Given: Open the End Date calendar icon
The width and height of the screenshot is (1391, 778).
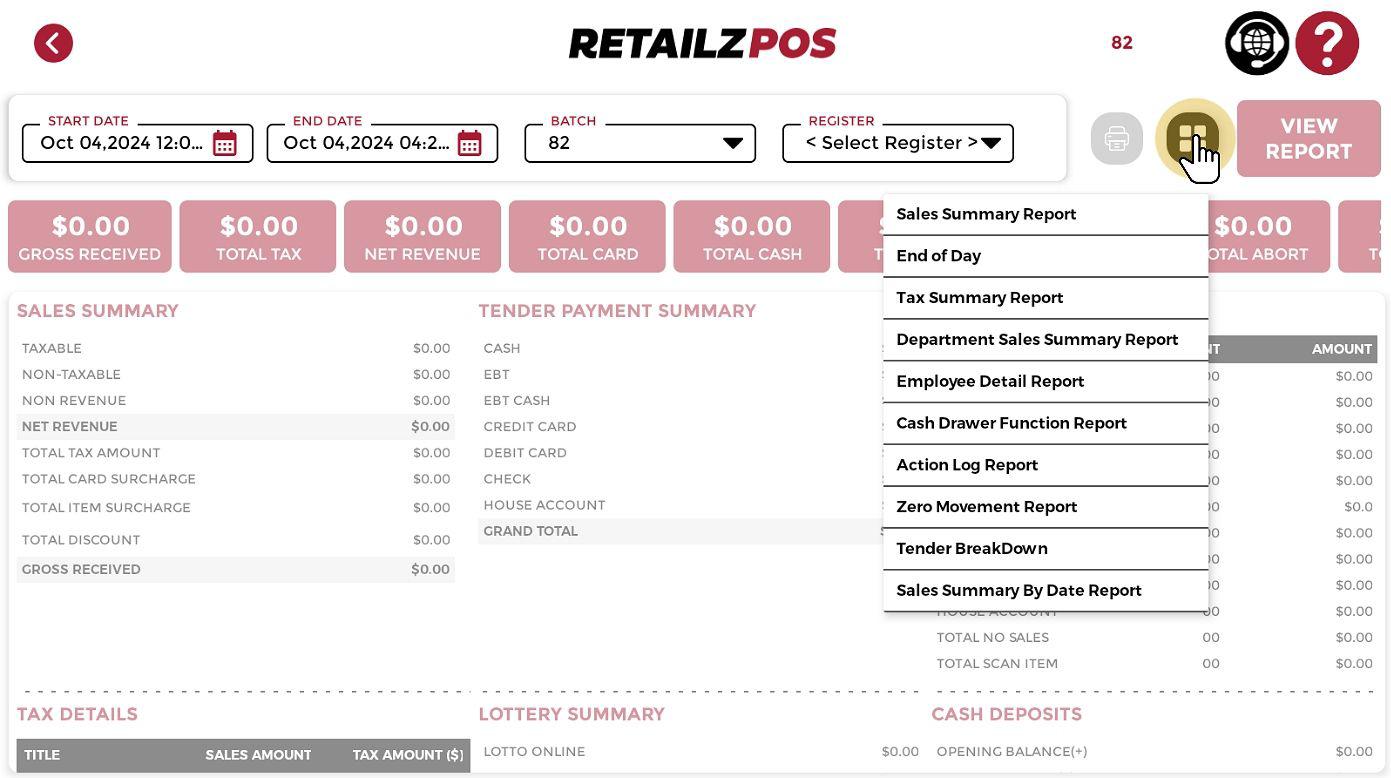Looking at the screenshot, I should pyautogui.click(x=469, y=143).
